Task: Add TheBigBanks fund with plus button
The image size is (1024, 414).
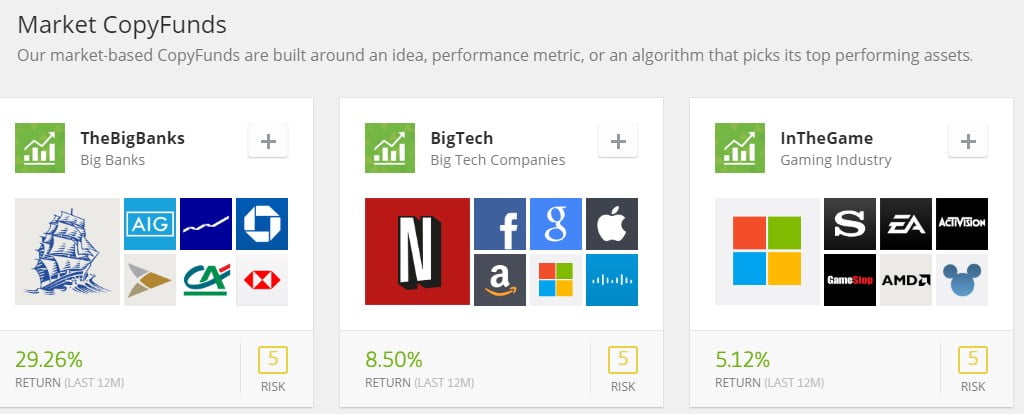Action: (x=268, y=141)
